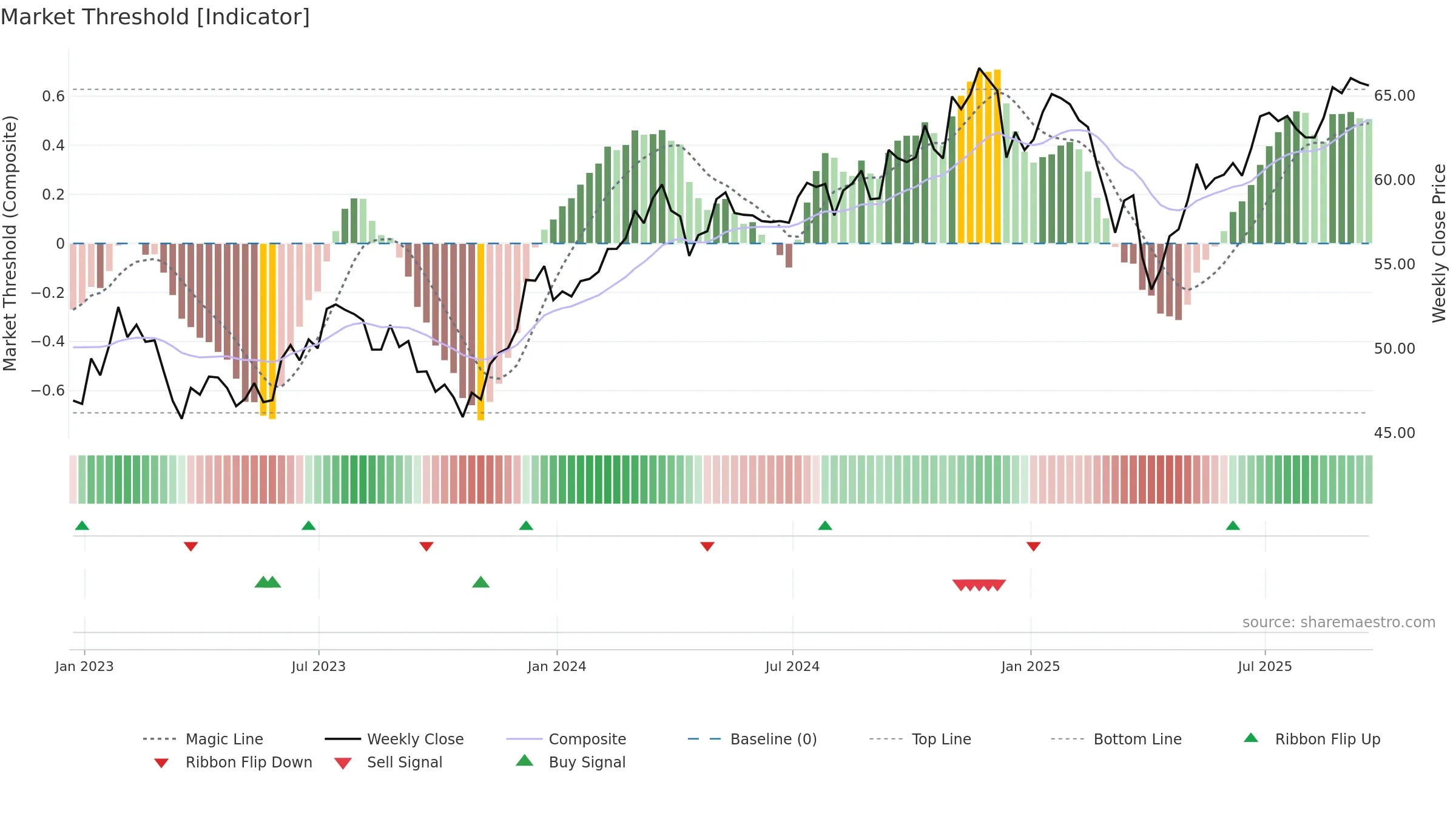Click the ribbon flip down marker in spring 2024

pyautogui.click(x=707, y=547)
